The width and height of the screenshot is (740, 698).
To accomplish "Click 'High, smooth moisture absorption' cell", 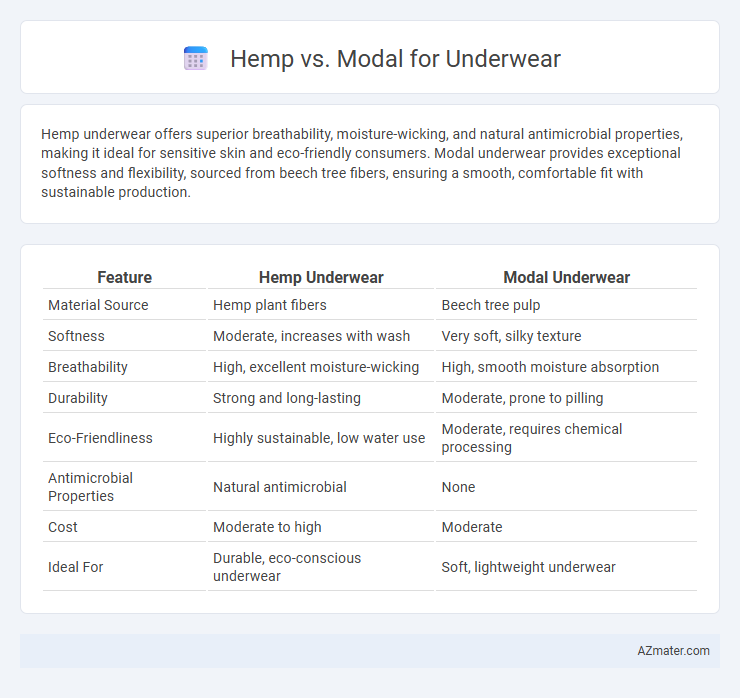I will [x=550, y=367].
